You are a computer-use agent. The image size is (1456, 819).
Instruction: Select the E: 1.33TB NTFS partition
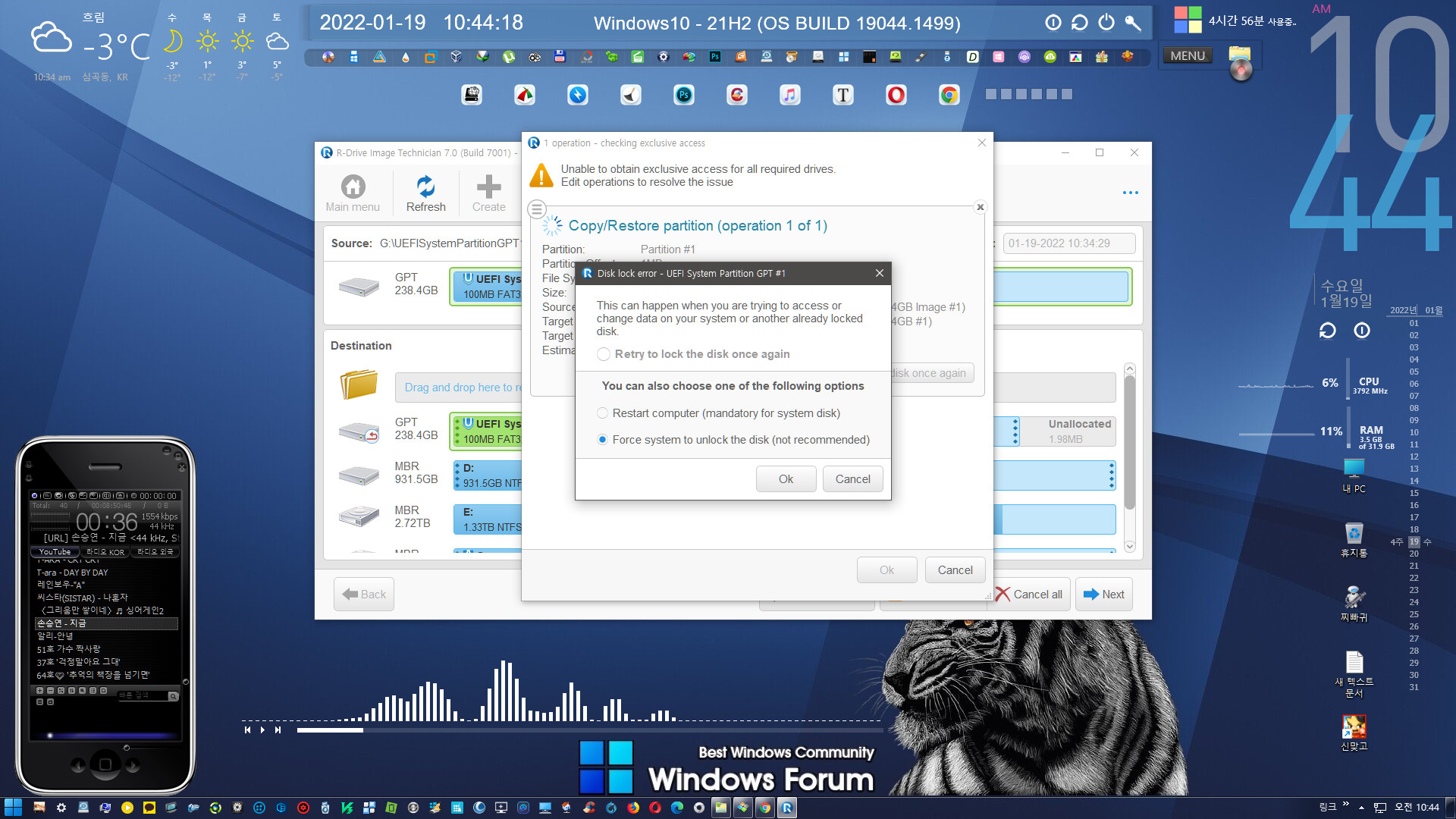(488, 519)
